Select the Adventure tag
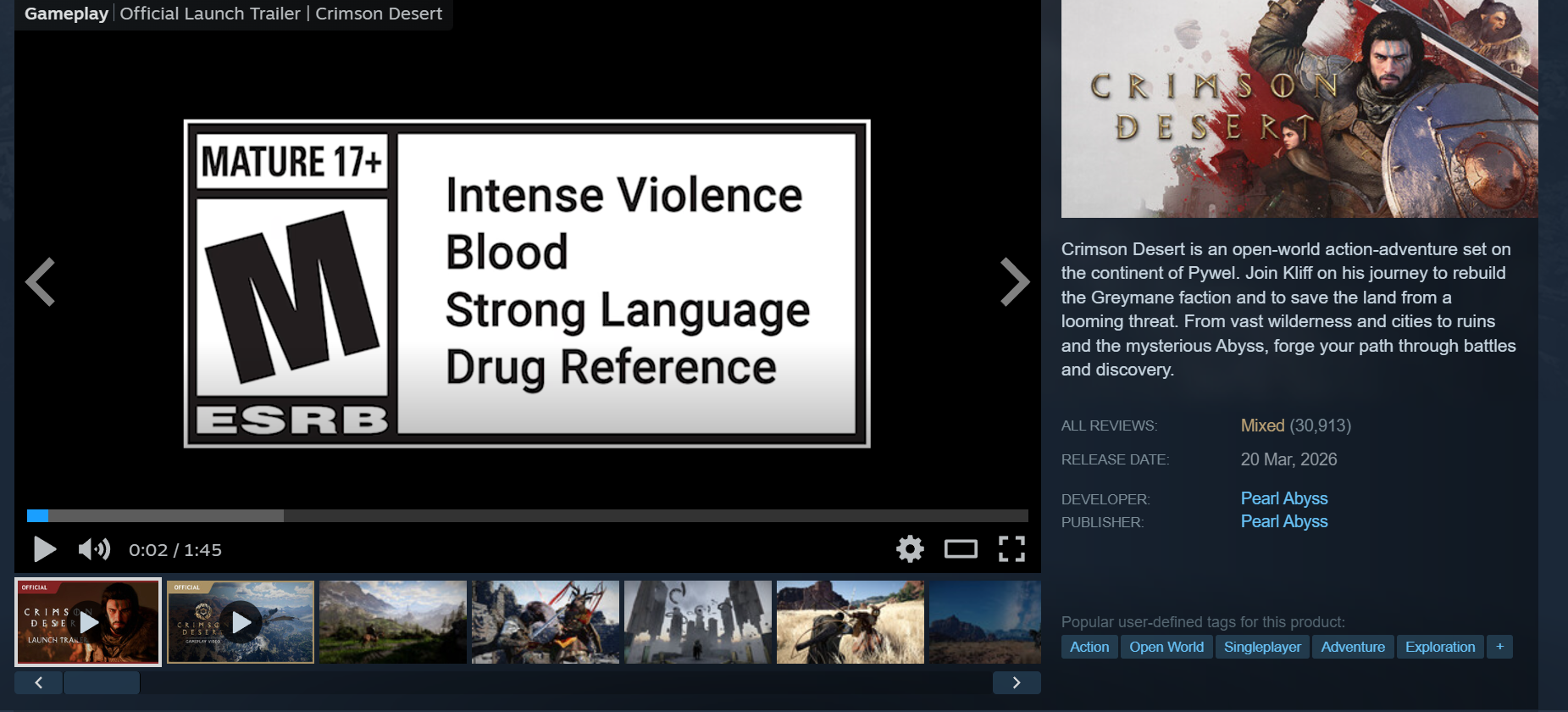 1353,647
